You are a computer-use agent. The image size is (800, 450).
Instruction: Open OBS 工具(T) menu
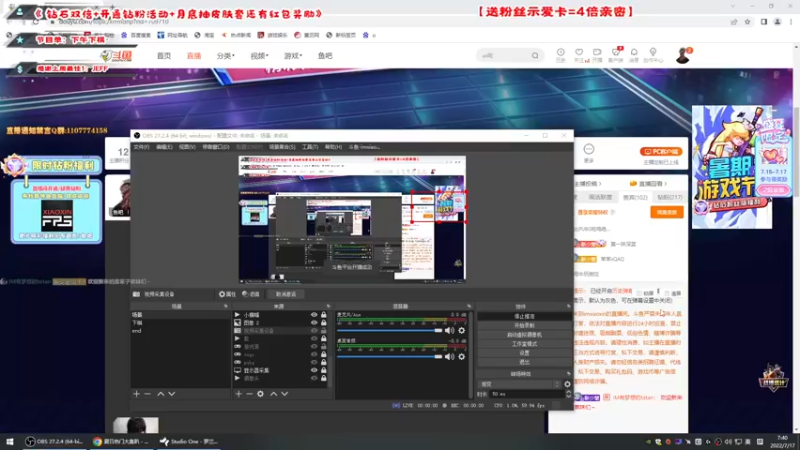(310, 147)
